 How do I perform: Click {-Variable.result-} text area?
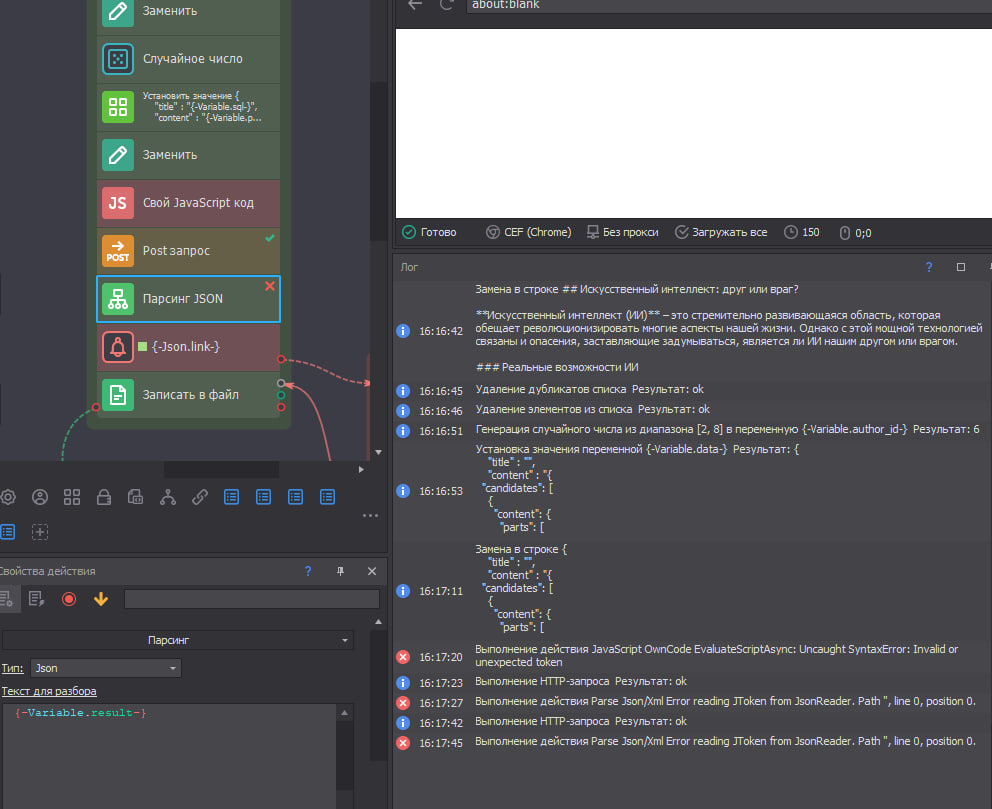coord(170,756)
